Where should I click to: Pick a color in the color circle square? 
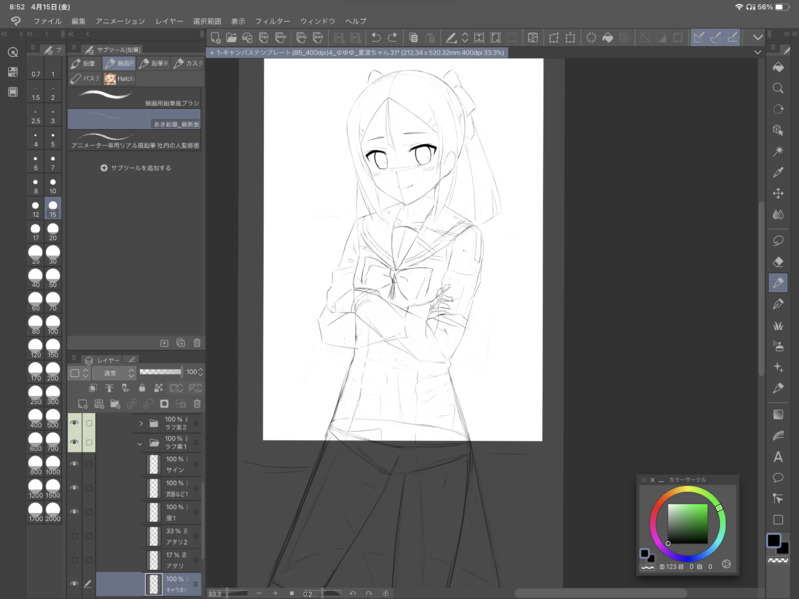[x=688, y=524]
